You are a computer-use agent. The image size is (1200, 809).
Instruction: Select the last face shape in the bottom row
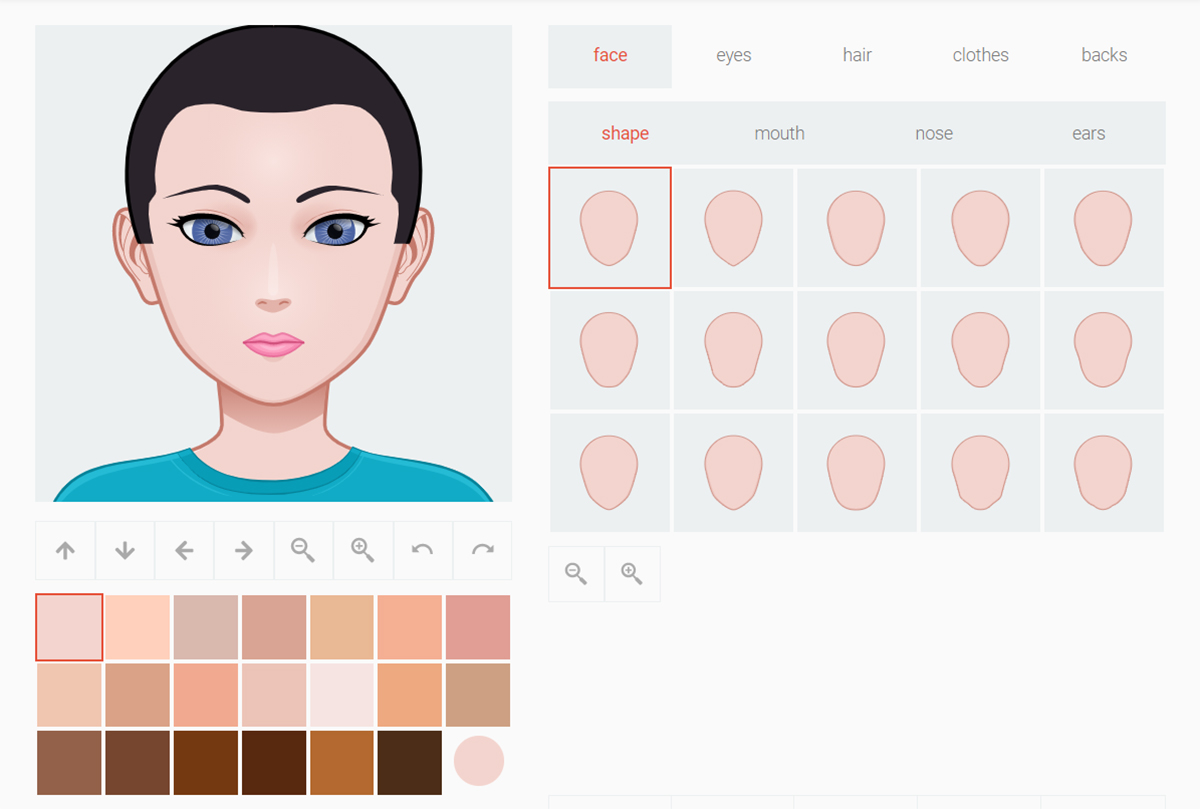[x=1103, y=471]
